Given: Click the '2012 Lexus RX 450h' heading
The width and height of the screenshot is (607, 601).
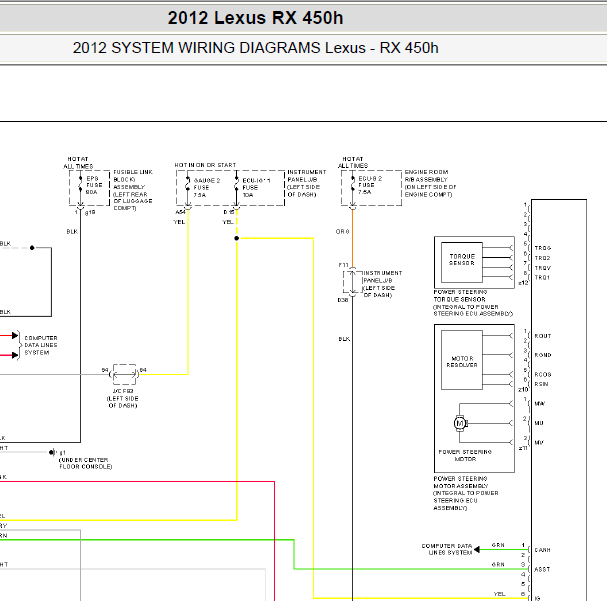Looking at the screenshot, I should click(x=255, y=18).
